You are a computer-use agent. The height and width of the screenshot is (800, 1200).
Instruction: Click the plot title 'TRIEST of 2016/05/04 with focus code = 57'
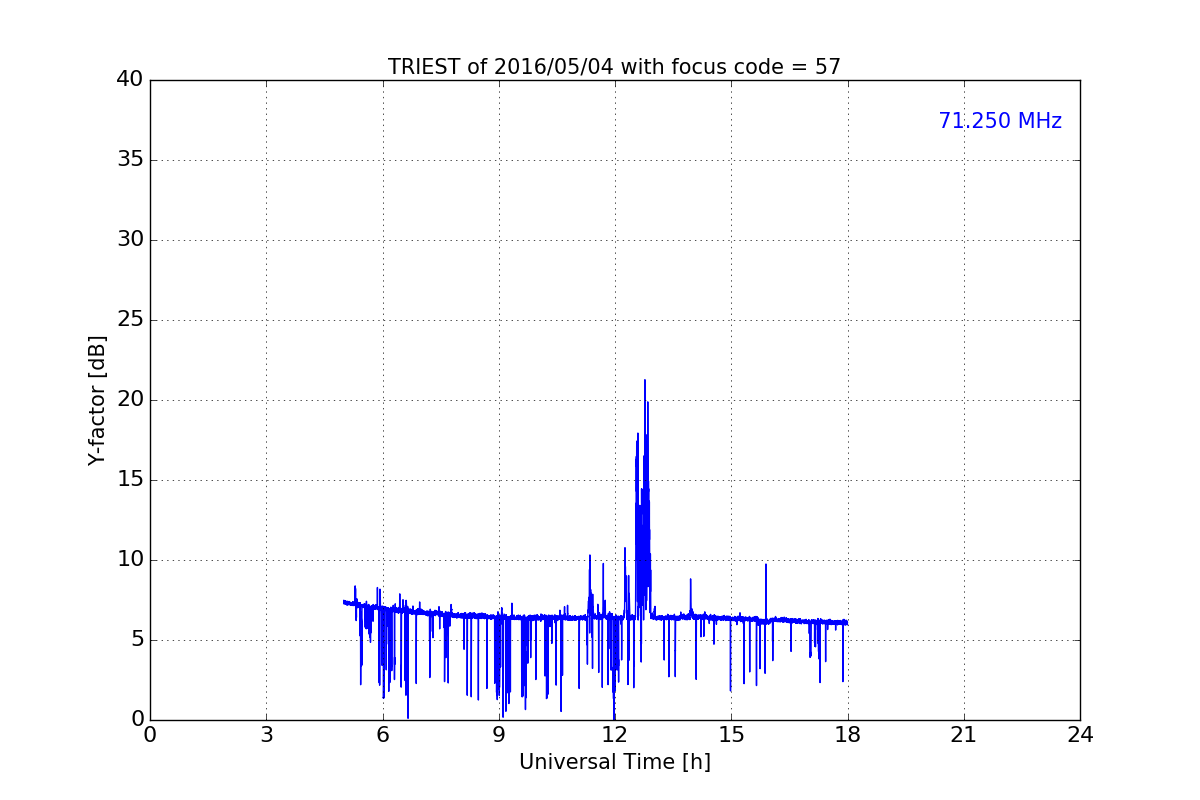tap(614, 67)
